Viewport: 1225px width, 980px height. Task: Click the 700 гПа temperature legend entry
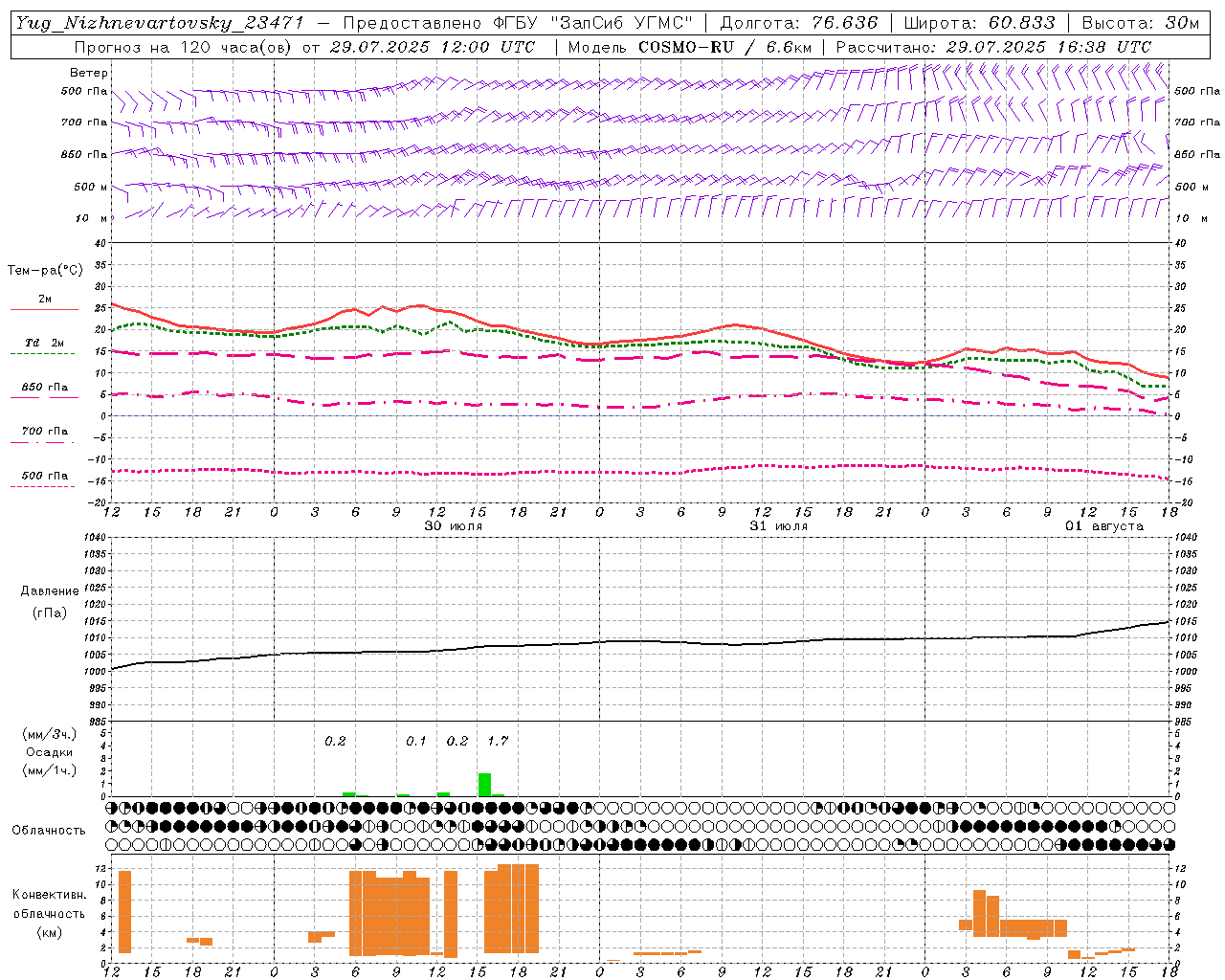click(x=44, y=432)
